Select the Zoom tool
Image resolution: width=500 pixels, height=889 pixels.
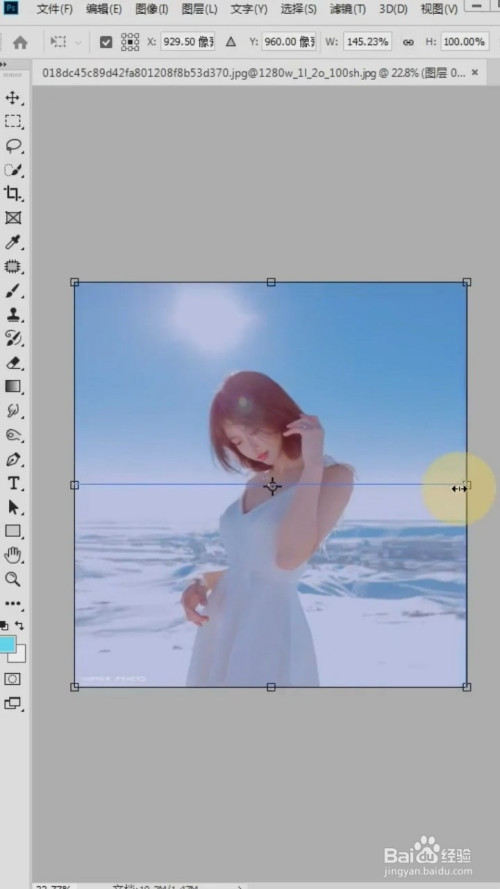pos(12,579)
